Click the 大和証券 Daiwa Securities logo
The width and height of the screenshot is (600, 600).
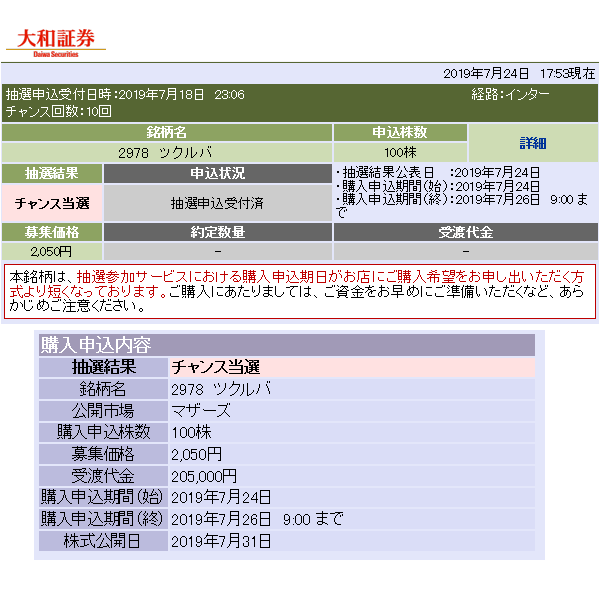point(56,43)
